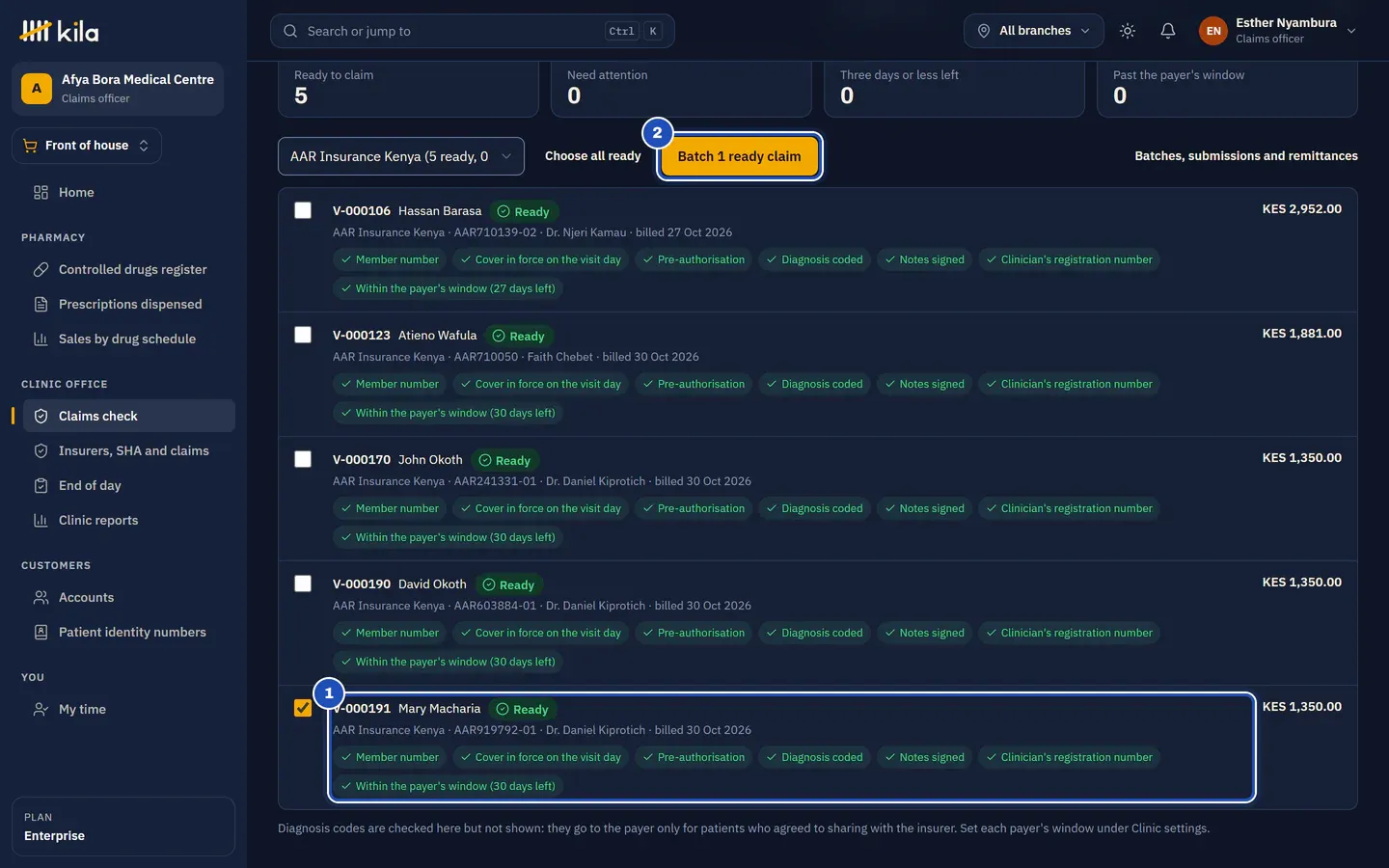Image resolution: width=1389 pixels, height=868 pixels.
Task: Click the EN user avatar
Action: [1213, 31]
